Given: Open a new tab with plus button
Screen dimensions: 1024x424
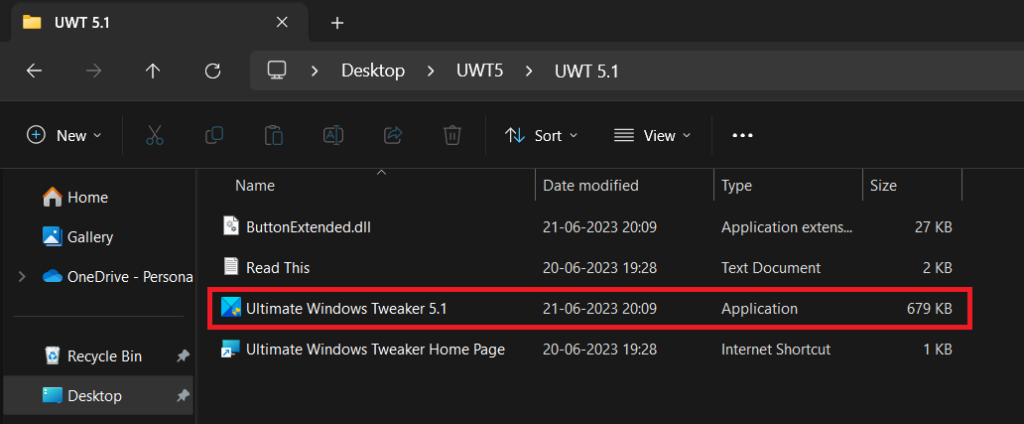Looking at the screenshot, I should pos(337,22).
